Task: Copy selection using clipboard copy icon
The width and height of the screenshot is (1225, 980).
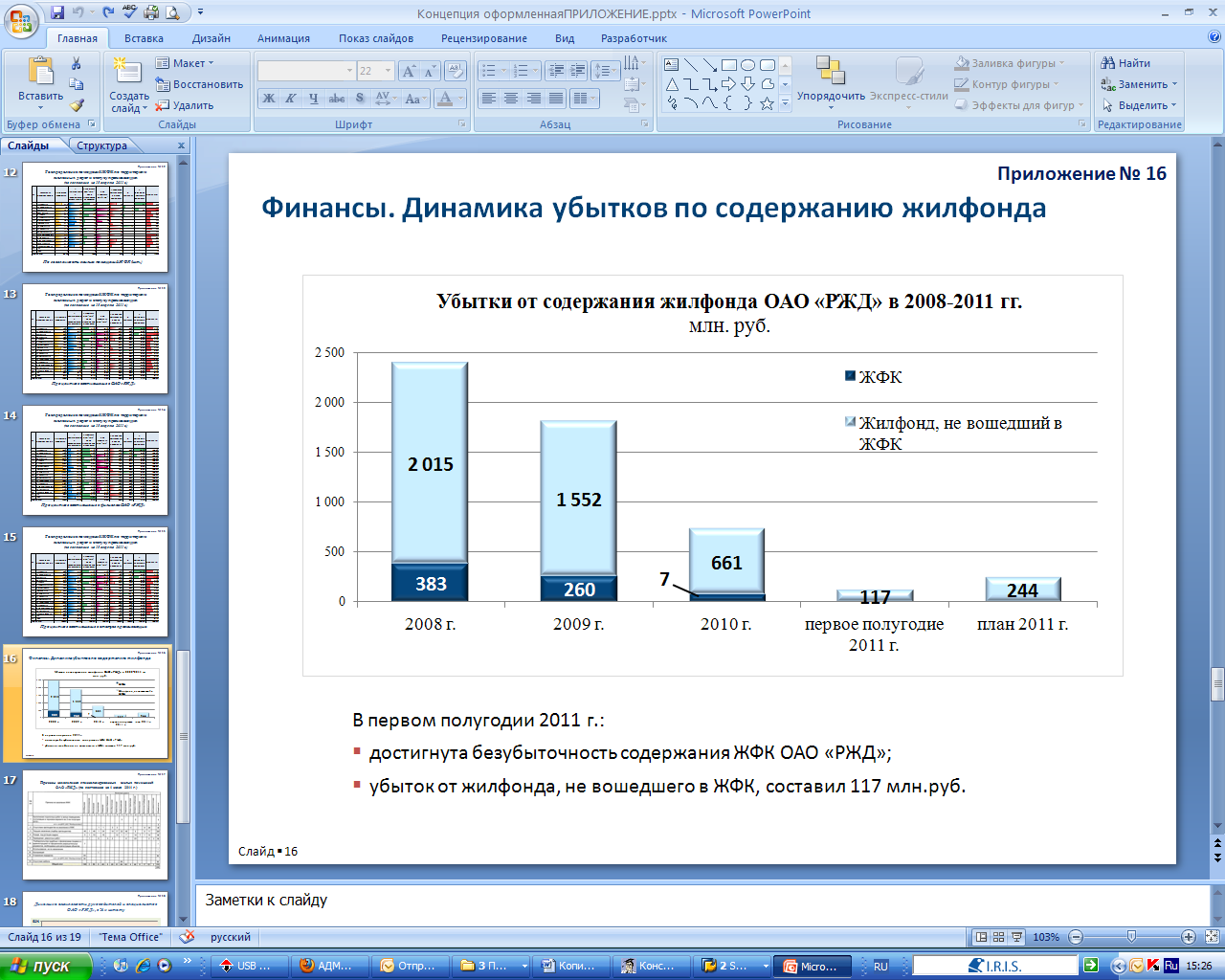Action: coord(77,84)
